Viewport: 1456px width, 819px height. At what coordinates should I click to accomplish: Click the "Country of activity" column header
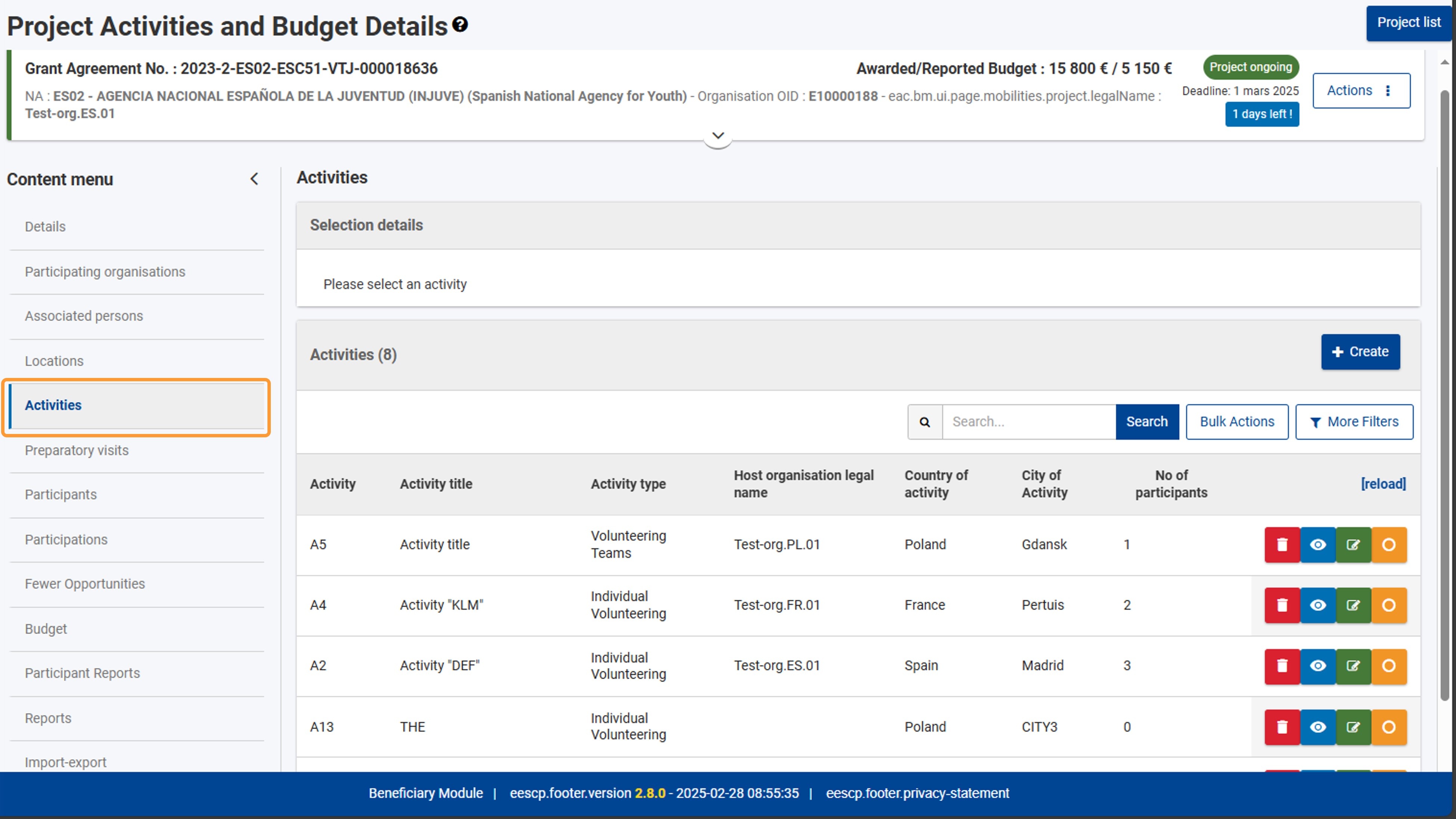[936, 484]
